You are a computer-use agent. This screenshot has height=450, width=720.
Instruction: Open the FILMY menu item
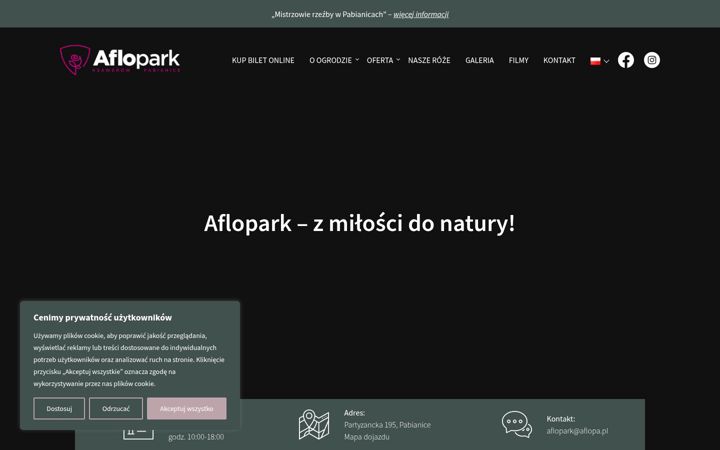pos(518,60)
